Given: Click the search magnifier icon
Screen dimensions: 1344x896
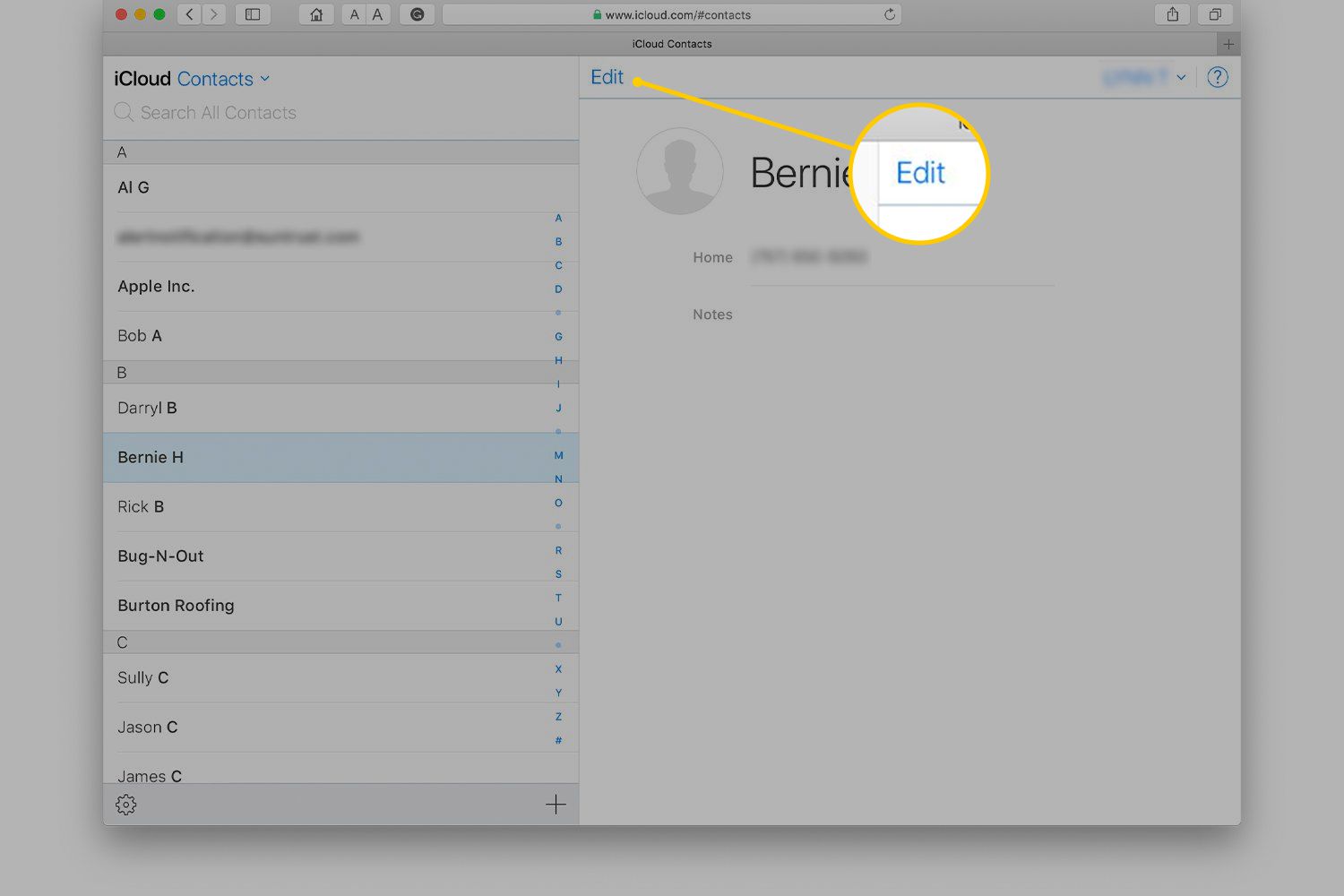Looking at the screenshot, I should [124, 112].
